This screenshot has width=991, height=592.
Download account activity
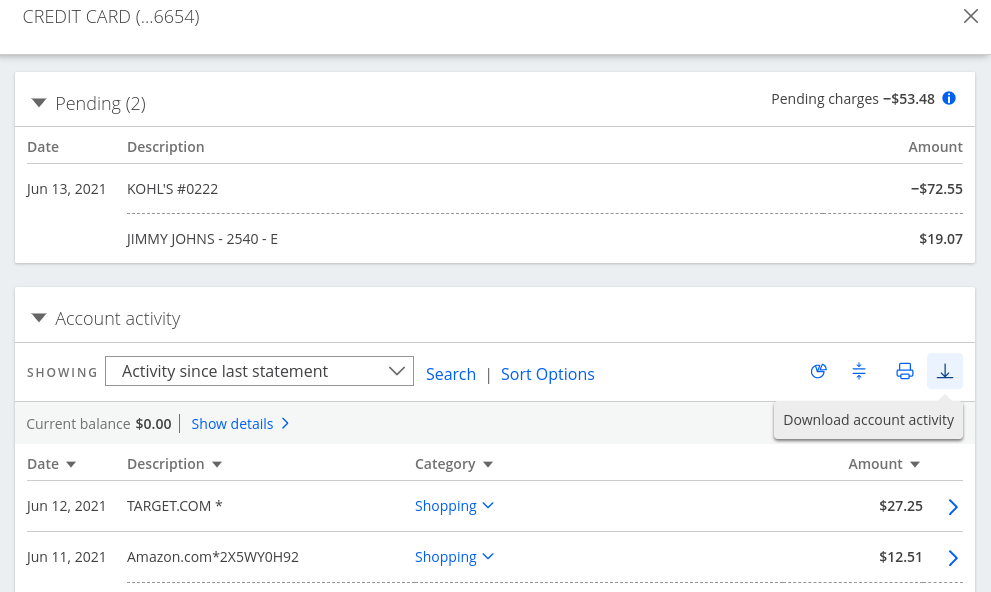tap(945, 372)
